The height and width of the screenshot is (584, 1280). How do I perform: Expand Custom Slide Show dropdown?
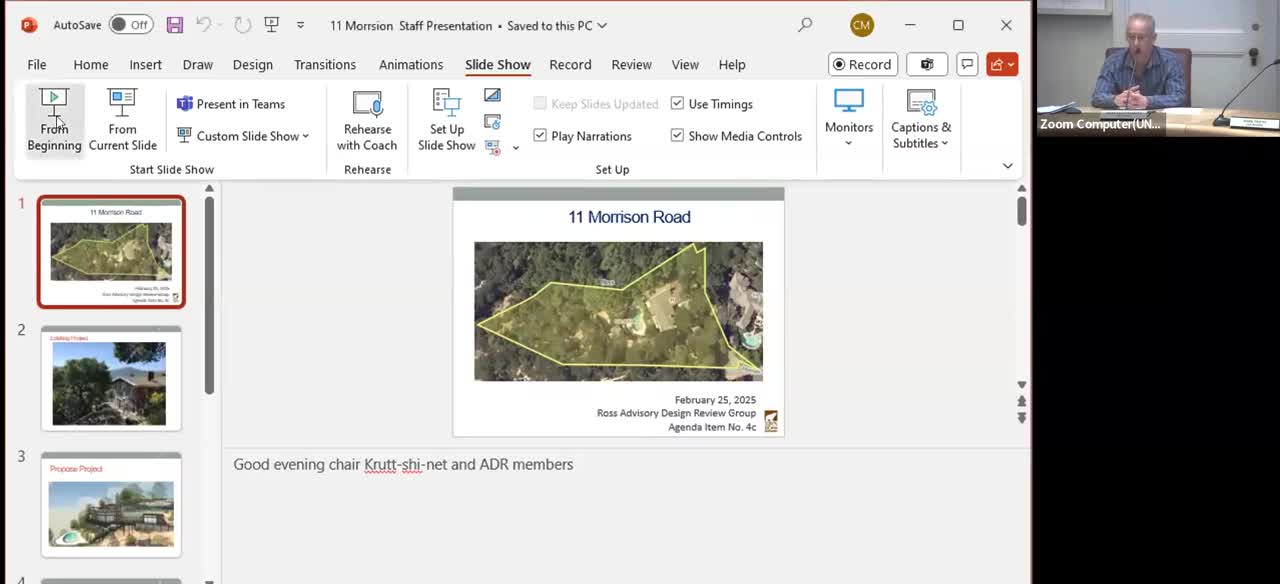[x=244, y=136]
